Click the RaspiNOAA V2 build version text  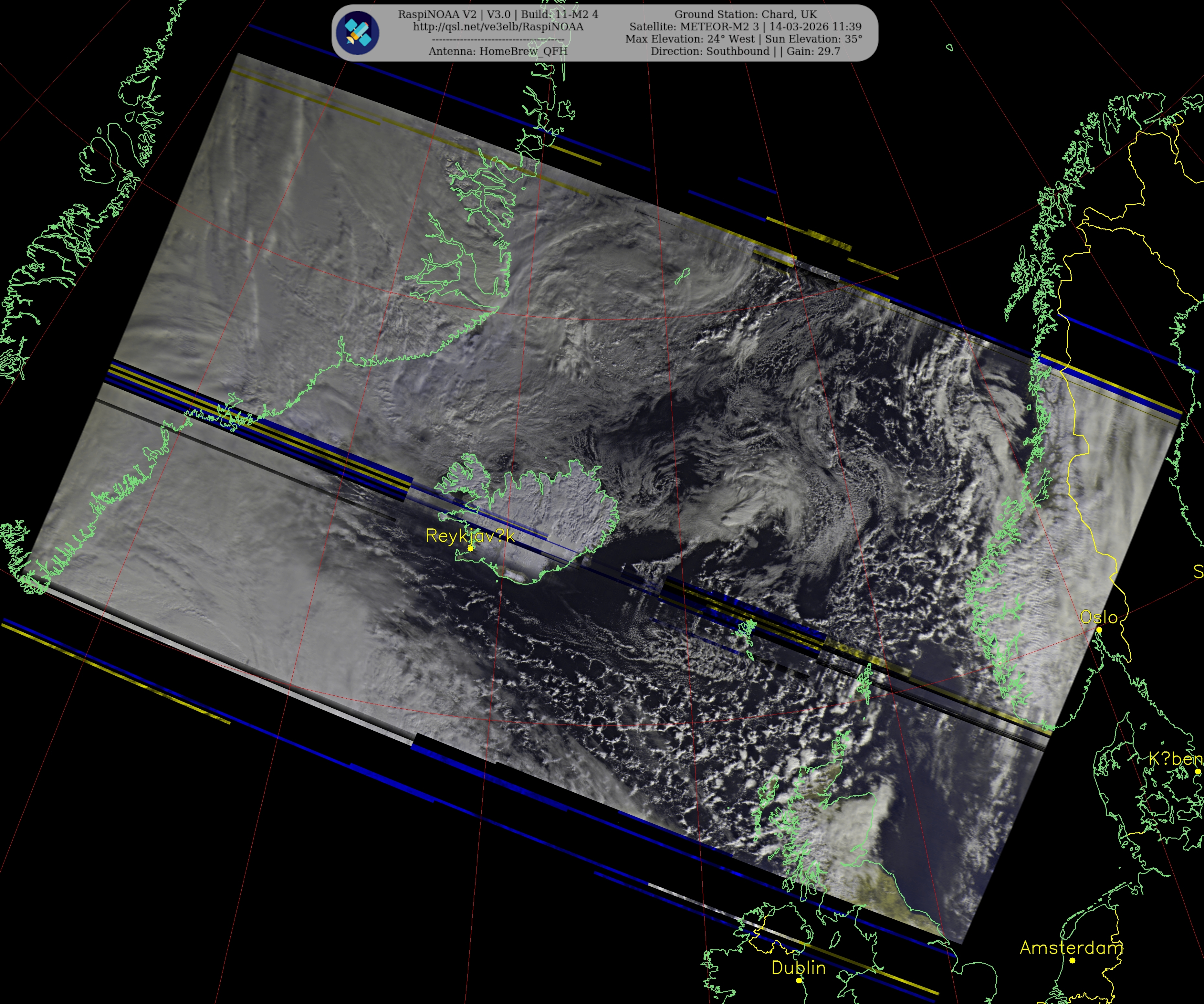[x=497, y=14]
